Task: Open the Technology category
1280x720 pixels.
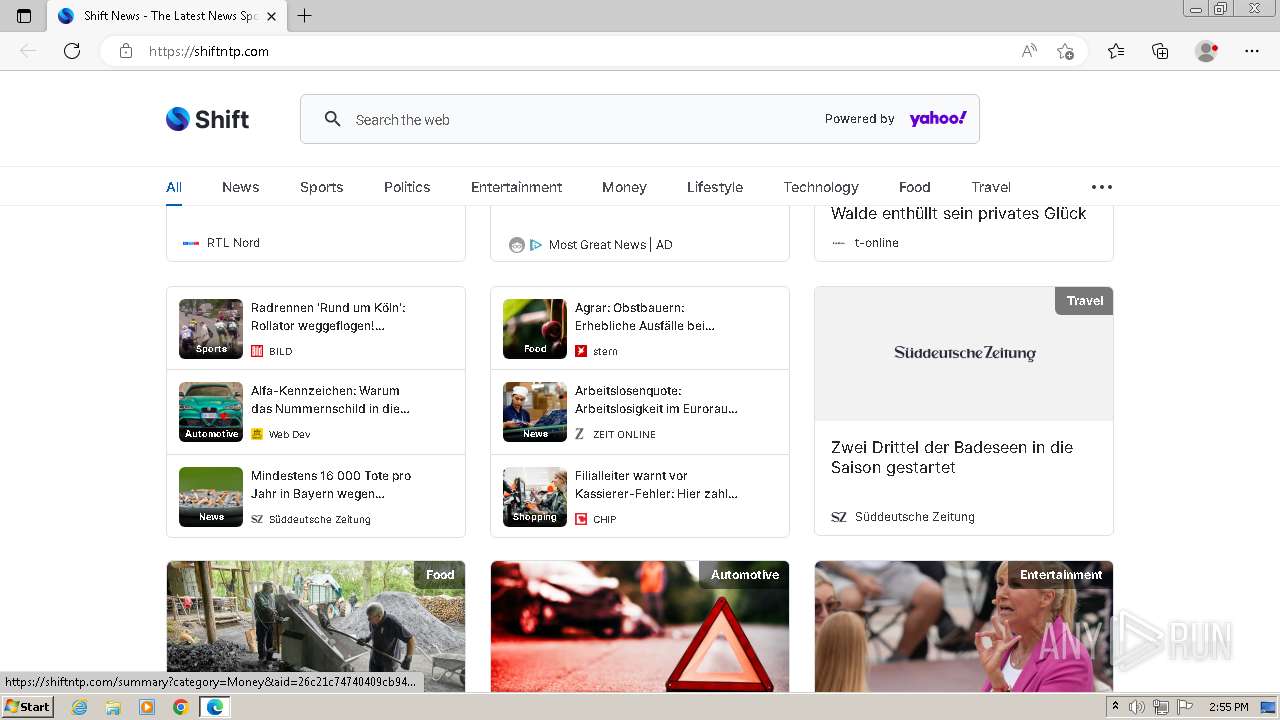Action: 821,187
